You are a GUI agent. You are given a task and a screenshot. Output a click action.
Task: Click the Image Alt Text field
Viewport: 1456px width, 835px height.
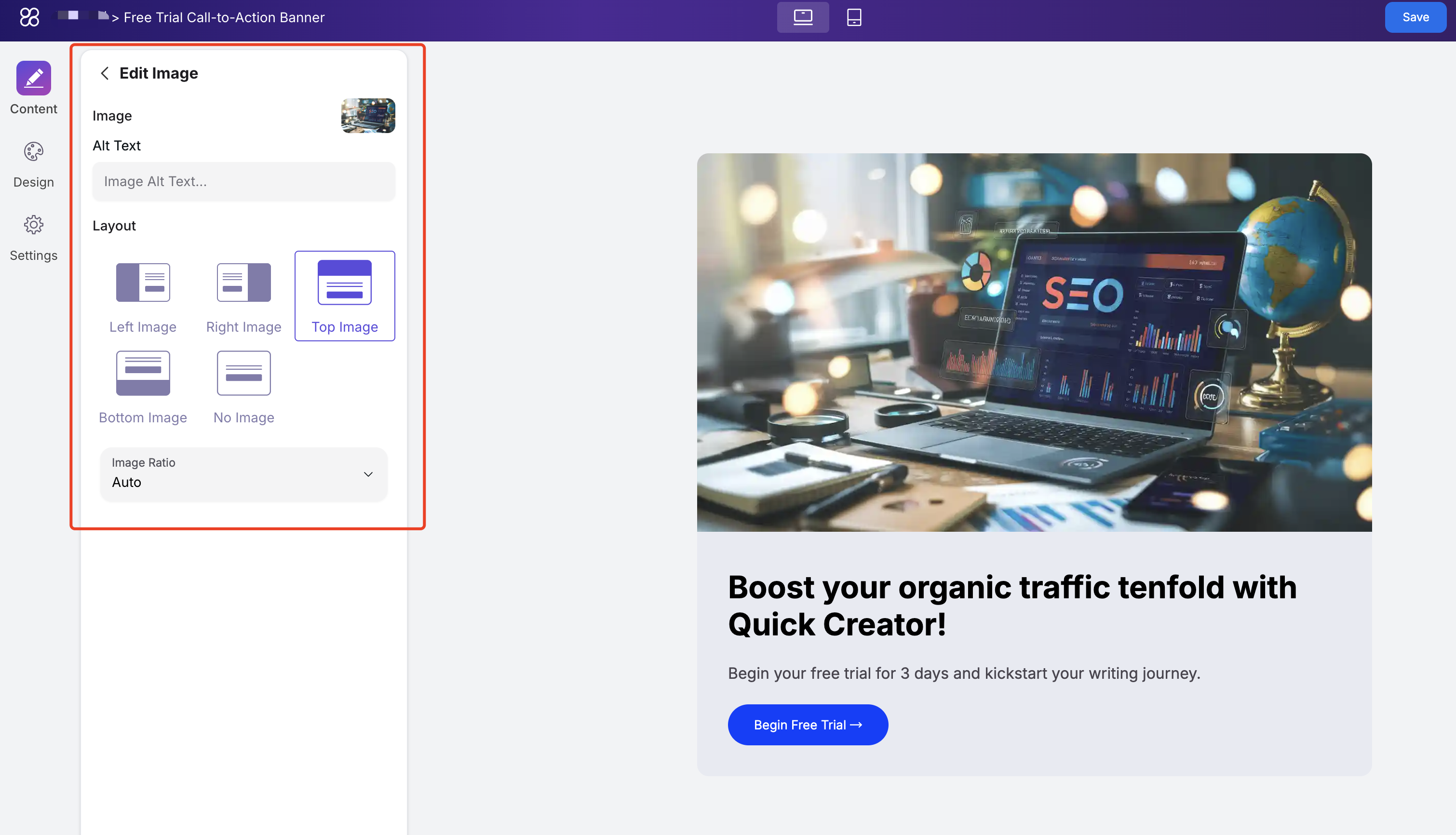(244, 181)
